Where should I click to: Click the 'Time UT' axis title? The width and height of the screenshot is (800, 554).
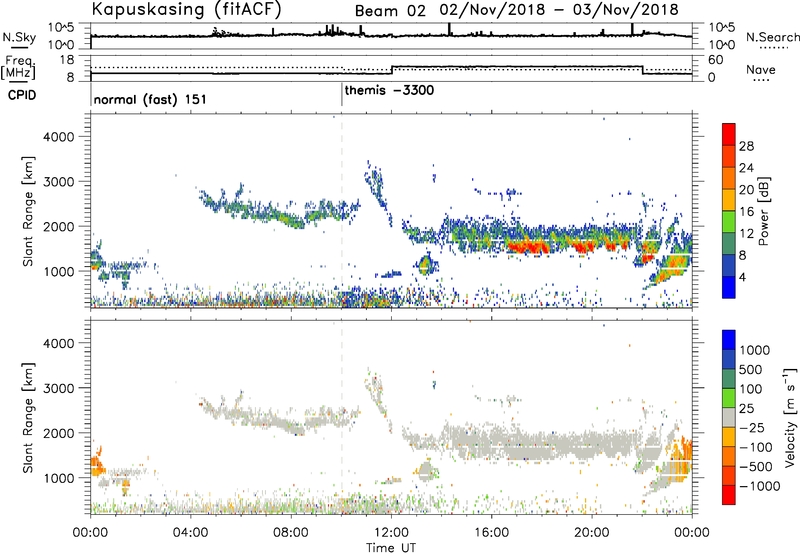click(391, 547)
